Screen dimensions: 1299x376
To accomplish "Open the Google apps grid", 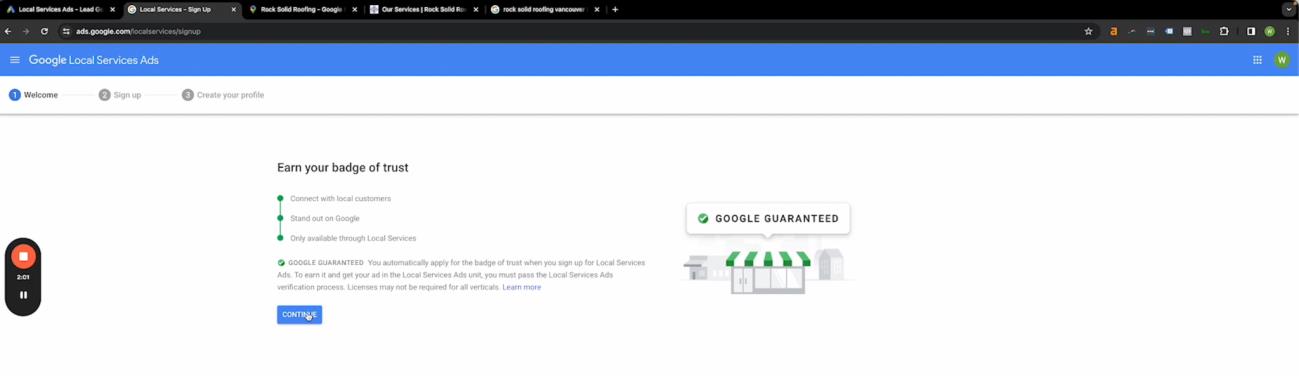I will pos(1257,60).
